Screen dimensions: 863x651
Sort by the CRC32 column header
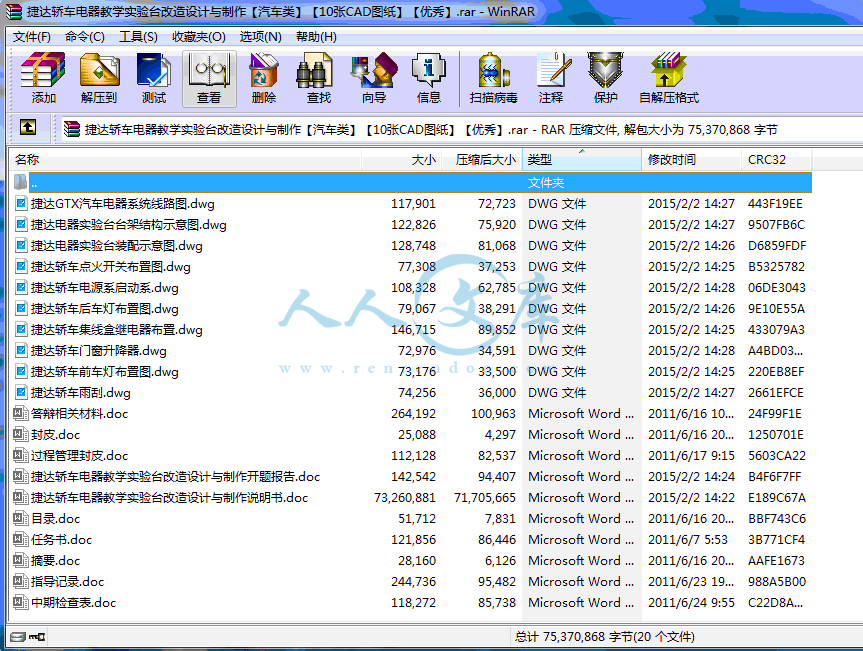777,160
